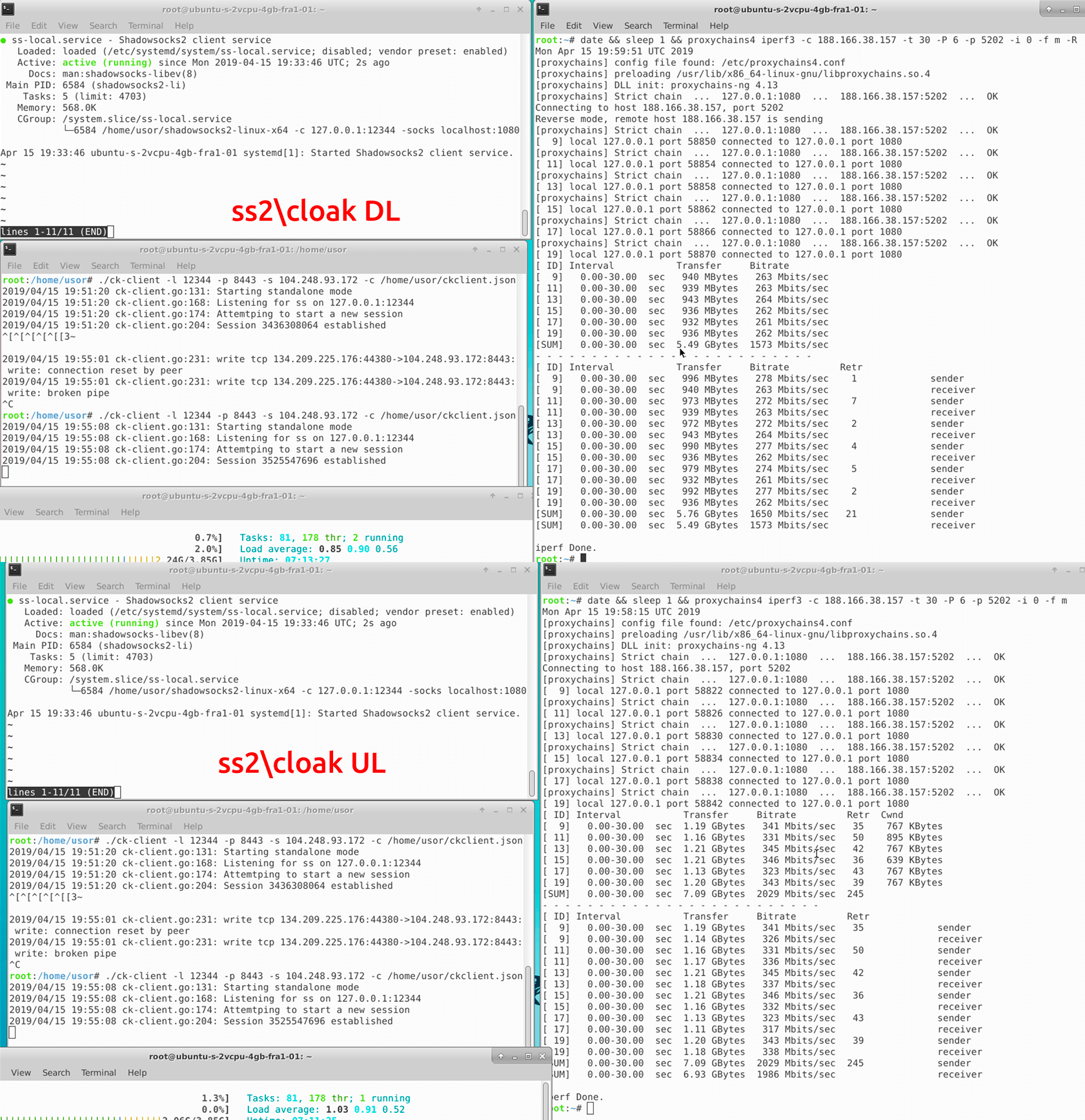
Task: Open Edit menu in iperf3 window dated 19:58:15
Action: [581, 586]
